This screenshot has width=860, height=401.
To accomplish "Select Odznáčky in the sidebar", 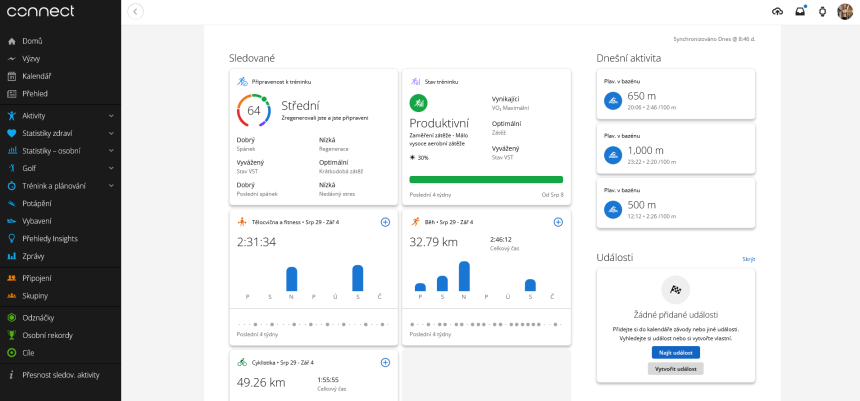I will 38,318.
